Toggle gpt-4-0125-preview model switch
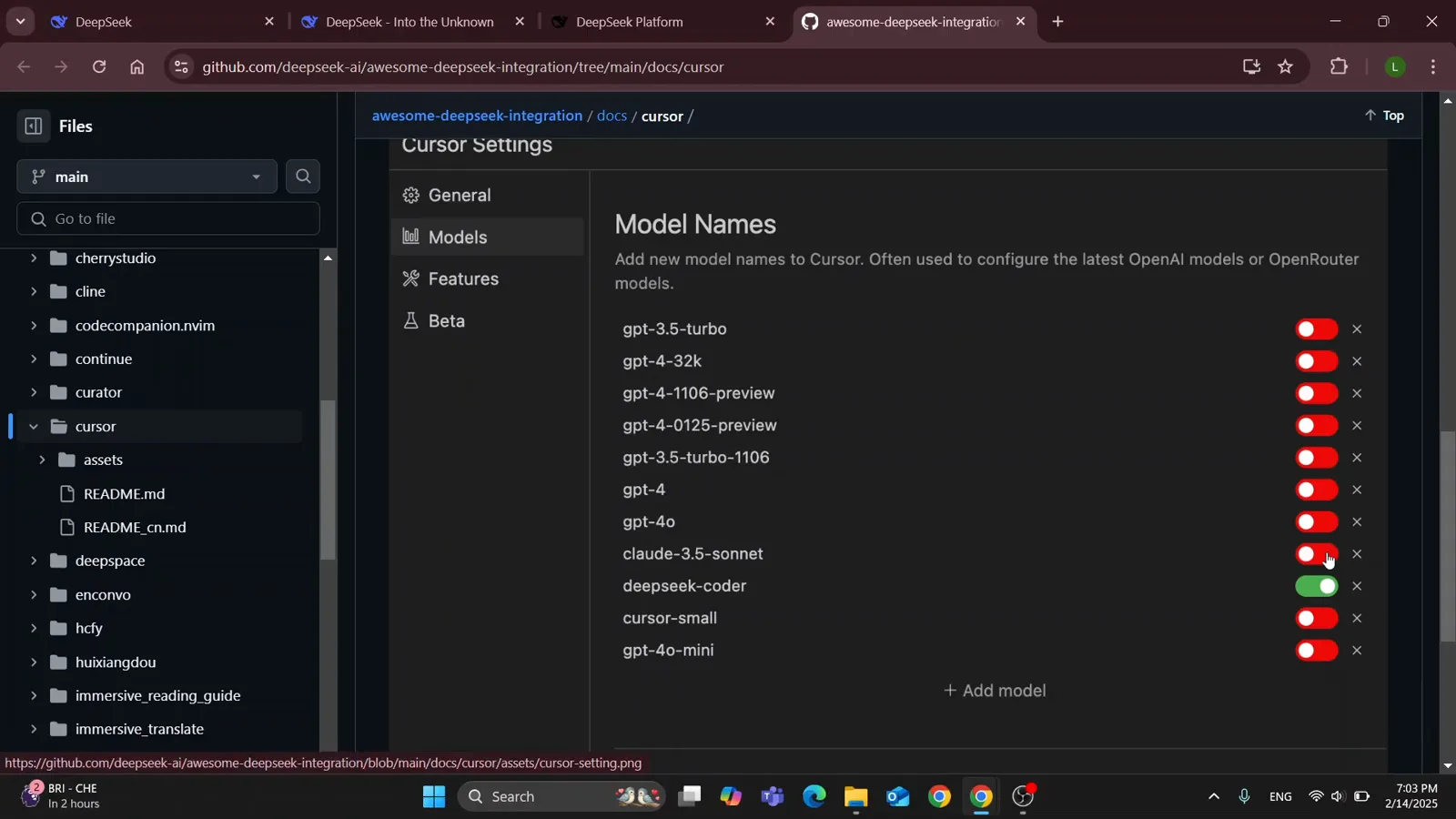 tap(1317, 426)
